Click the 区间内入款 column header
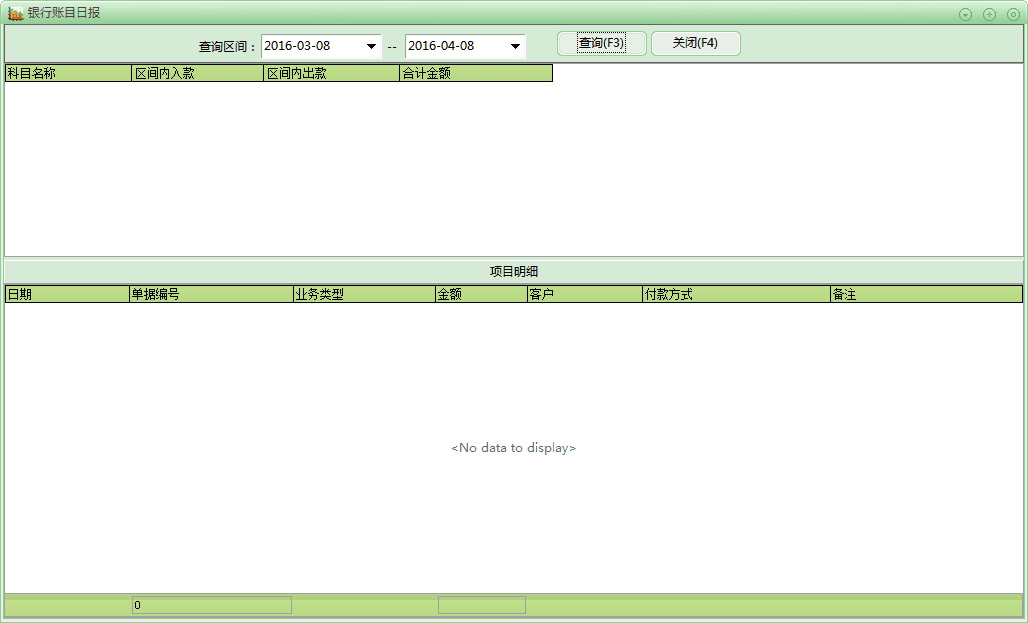1028x623 pixels. (197, 73)
